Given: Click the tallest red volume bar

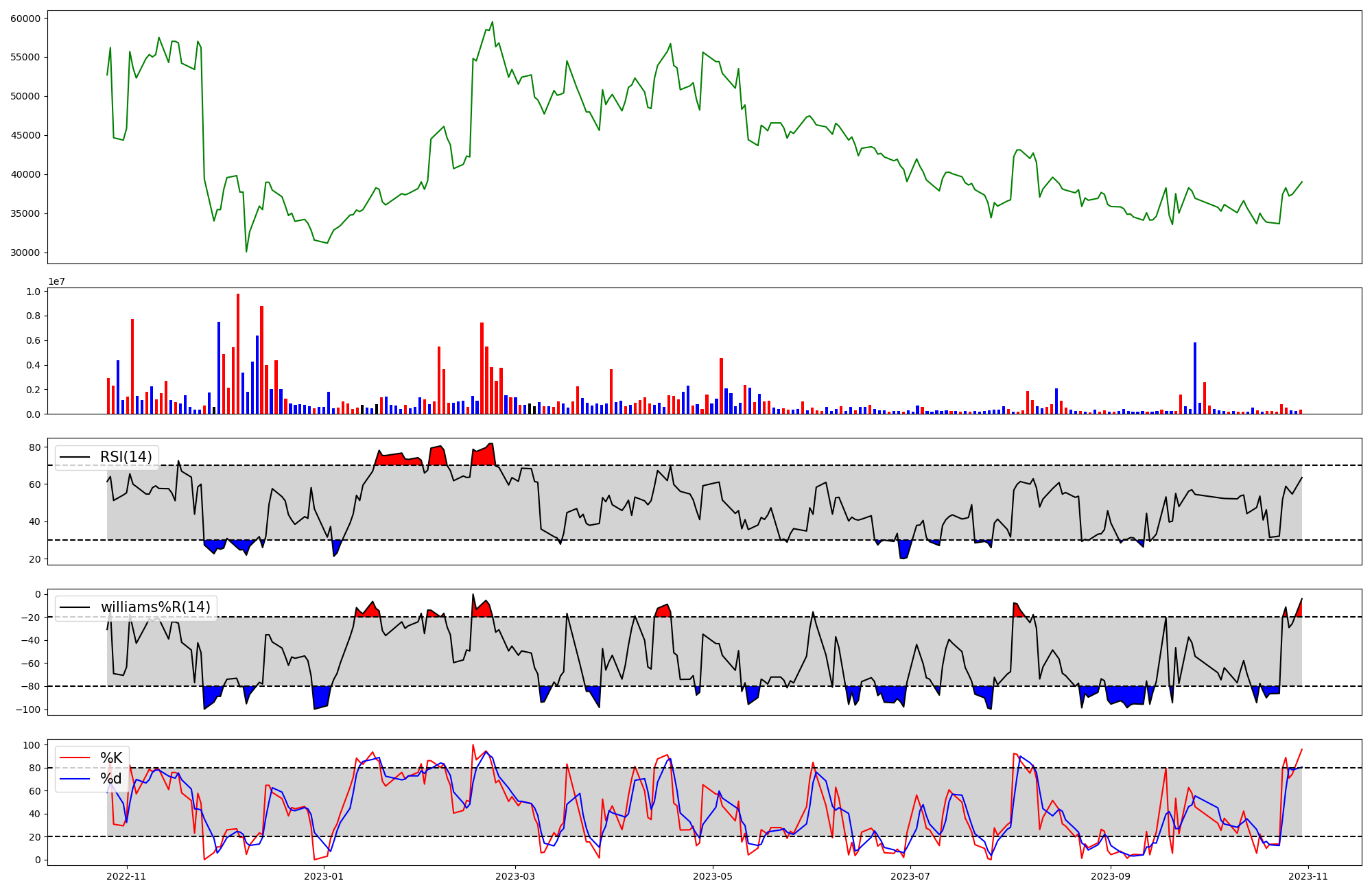Looking at the screenshot, I should pos(238,354).
